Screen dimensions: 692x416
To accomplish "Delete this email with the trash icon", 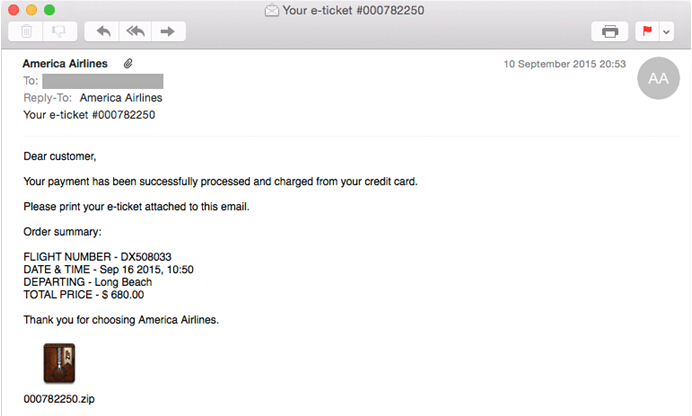I will click(27, 31).
